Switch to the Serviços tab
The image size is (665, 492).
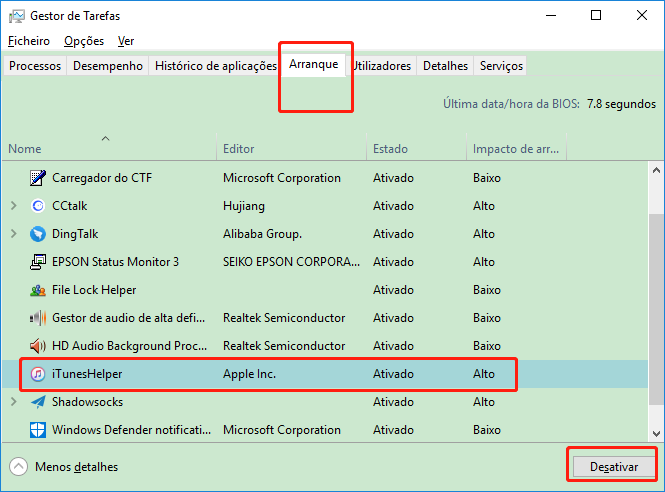501,66
